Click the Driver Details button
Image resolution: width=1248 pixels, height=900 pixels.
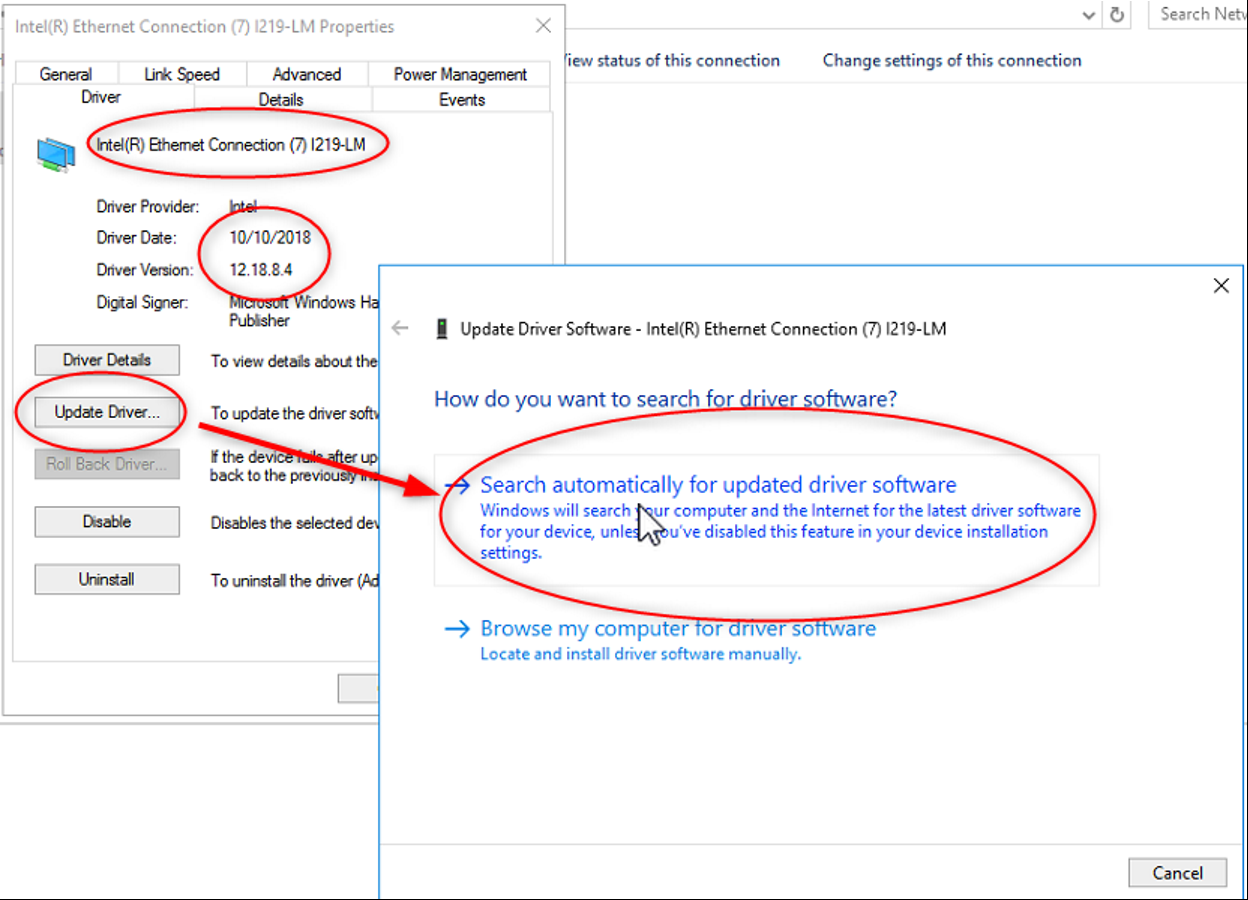(107, 360)
